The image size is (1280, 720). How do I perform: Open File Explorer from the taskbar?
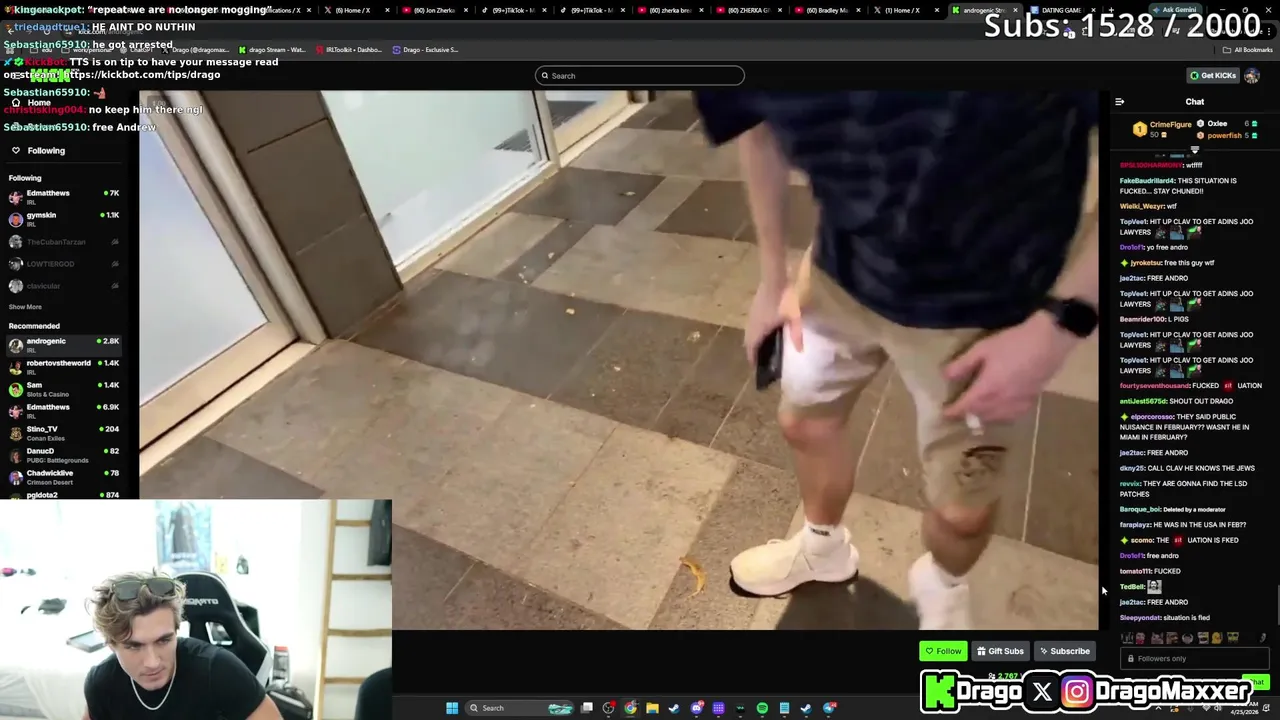tap(652, 708)
